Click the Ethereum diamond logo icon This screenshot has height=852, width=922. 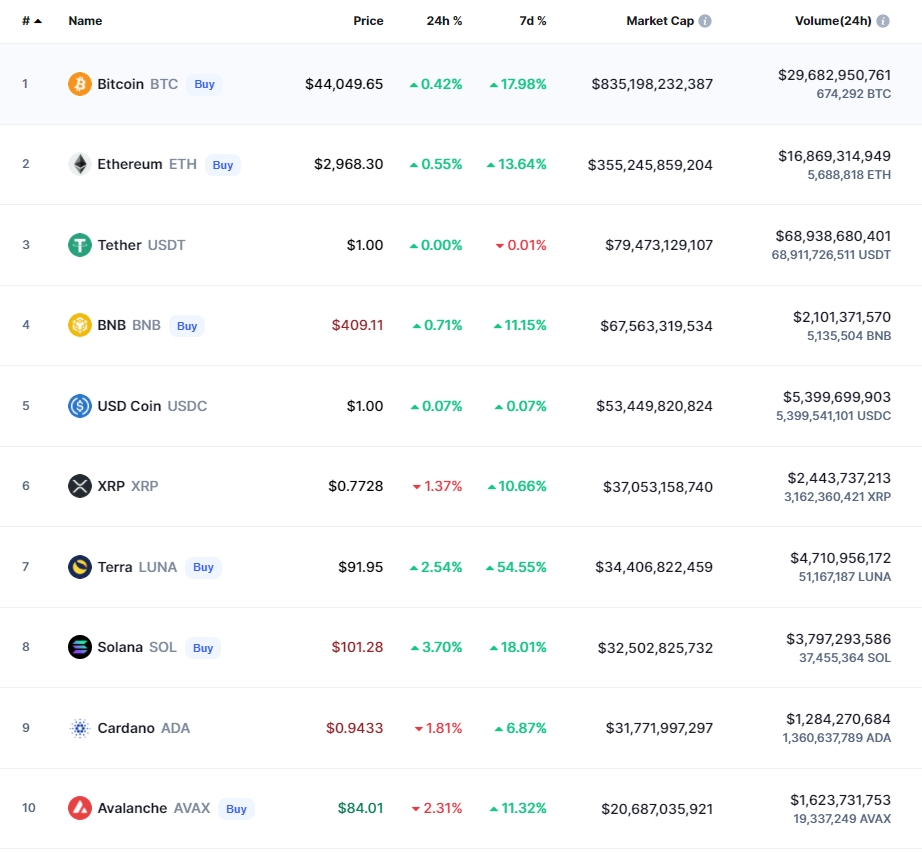(x=80, y=164)
